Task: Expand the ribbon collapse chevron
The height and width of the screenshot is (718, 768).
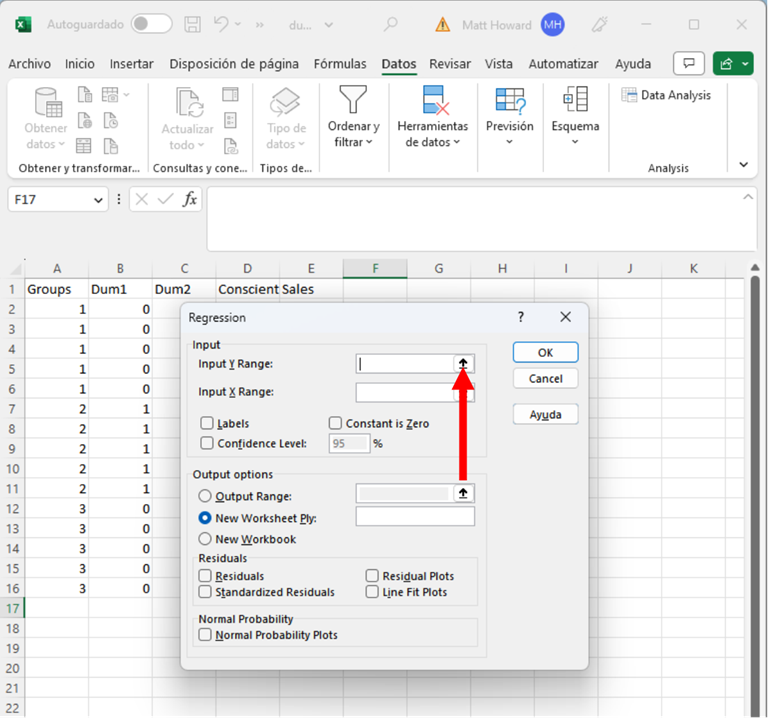Action: click(743, 165)
